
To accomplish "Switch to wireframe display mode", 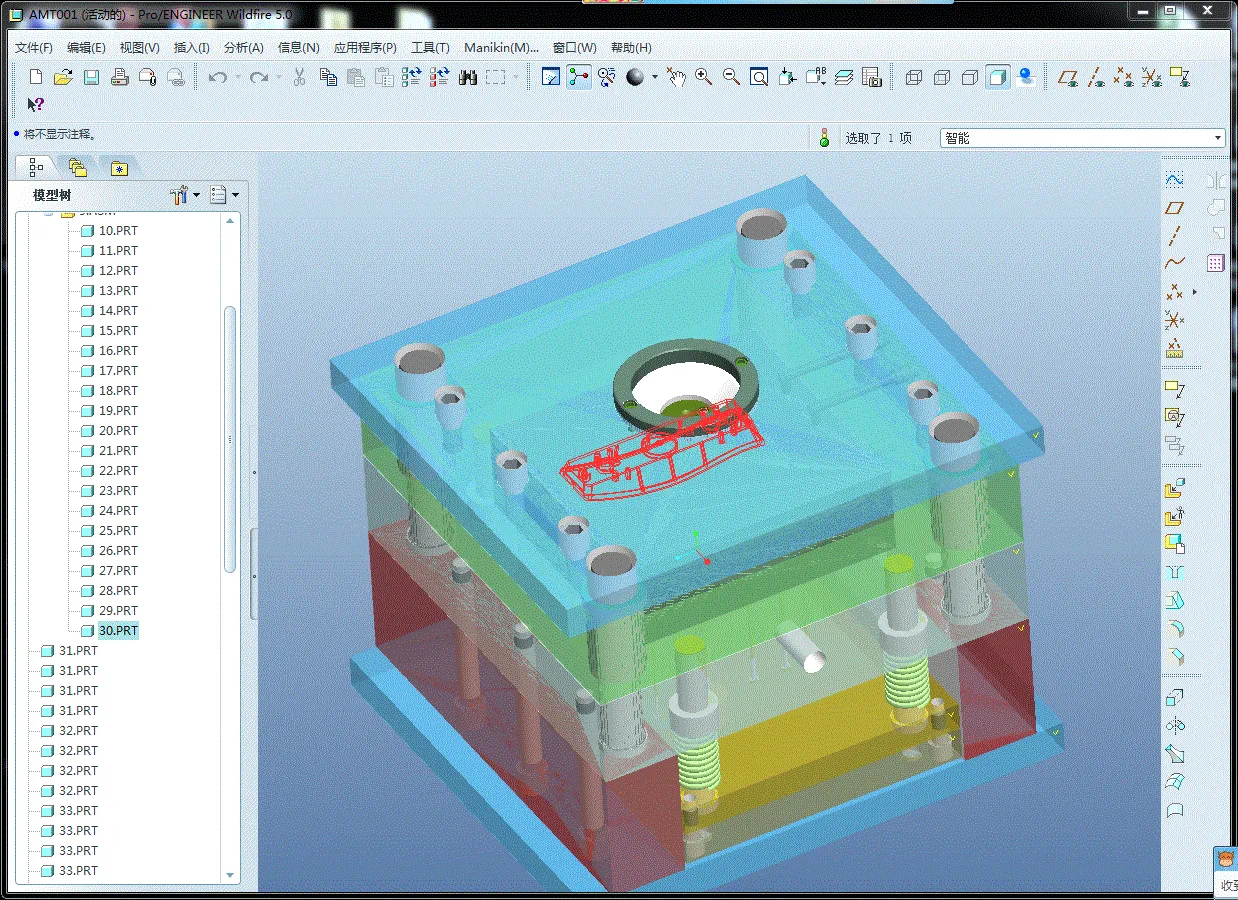I will tap(913, 77).
